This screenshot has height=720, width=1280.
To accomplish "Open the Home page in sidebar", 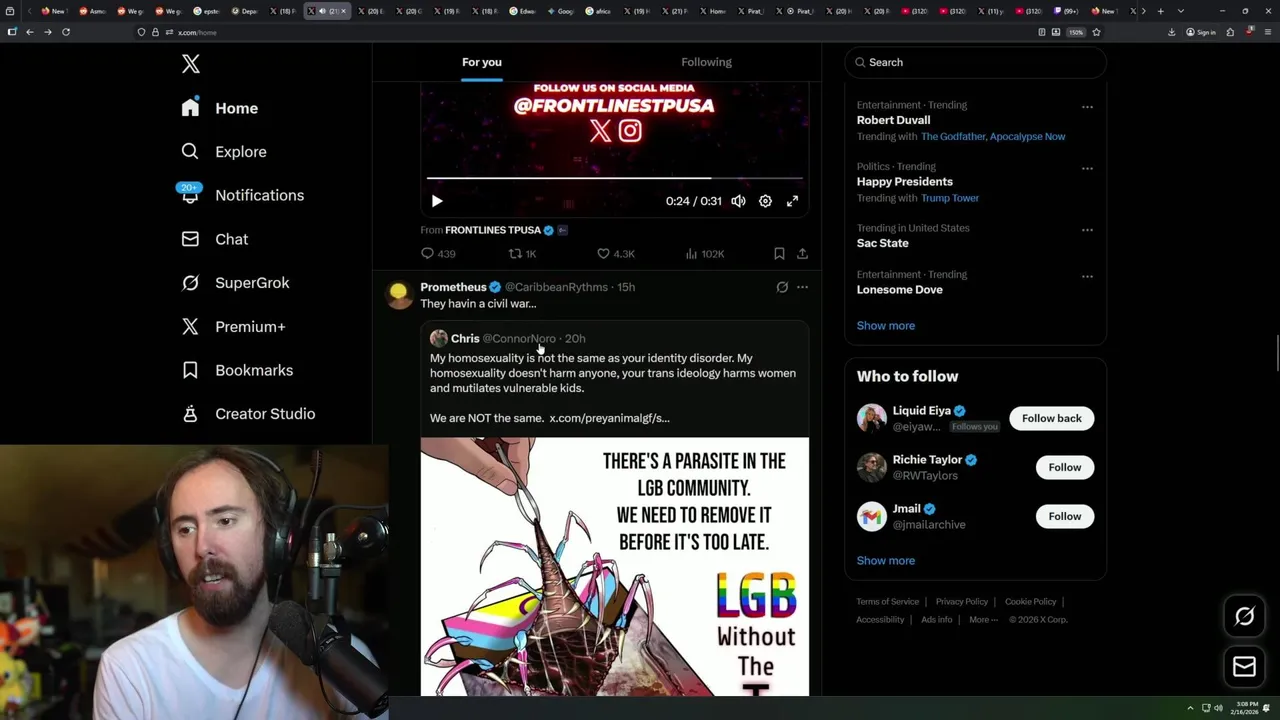I will coord(220,108).
